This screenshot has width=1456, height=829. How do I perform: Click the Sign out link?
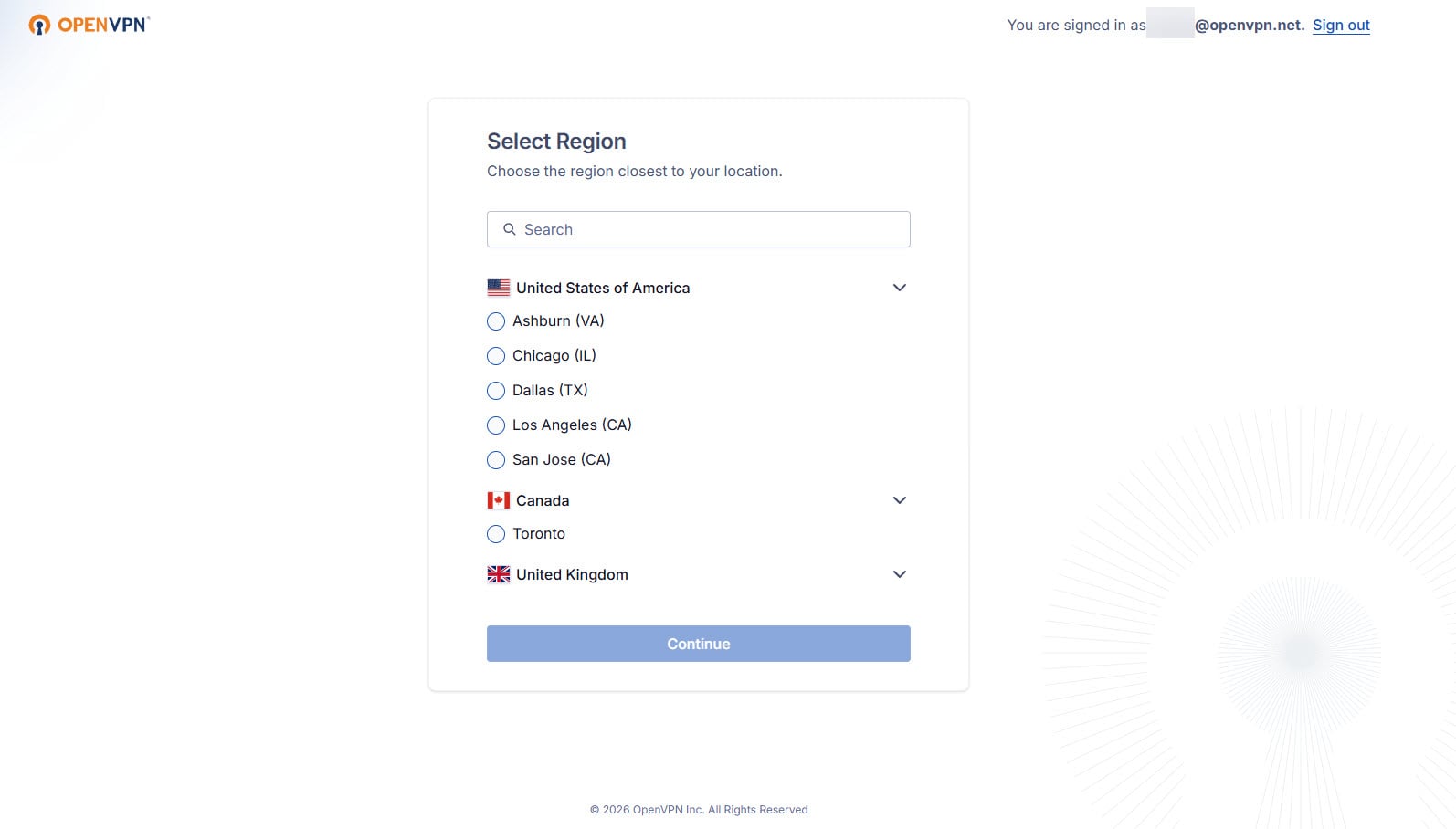[1341, 26]
